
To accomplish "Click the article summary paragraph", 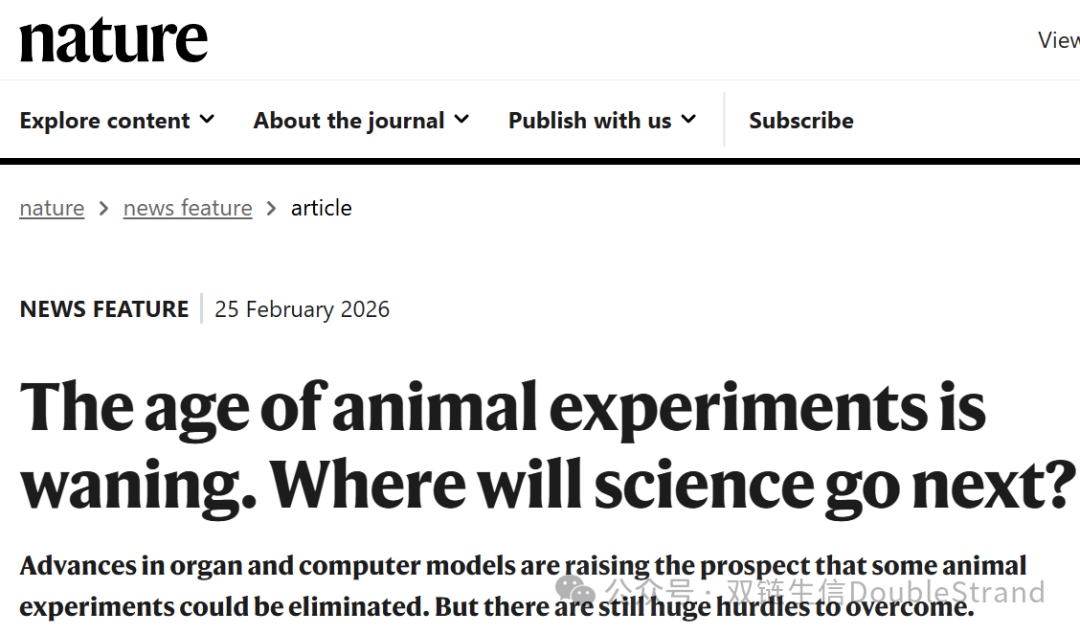I will (500, 586).
